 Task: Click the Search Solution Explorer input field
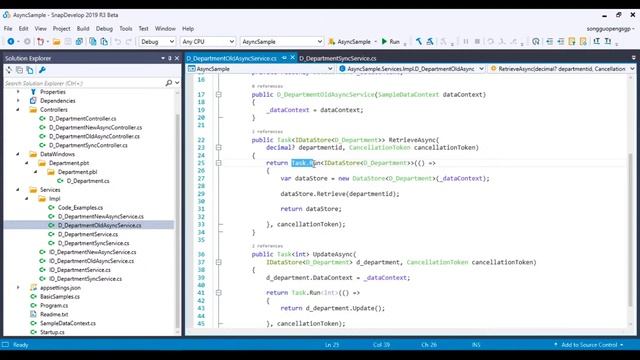[84, 83]
